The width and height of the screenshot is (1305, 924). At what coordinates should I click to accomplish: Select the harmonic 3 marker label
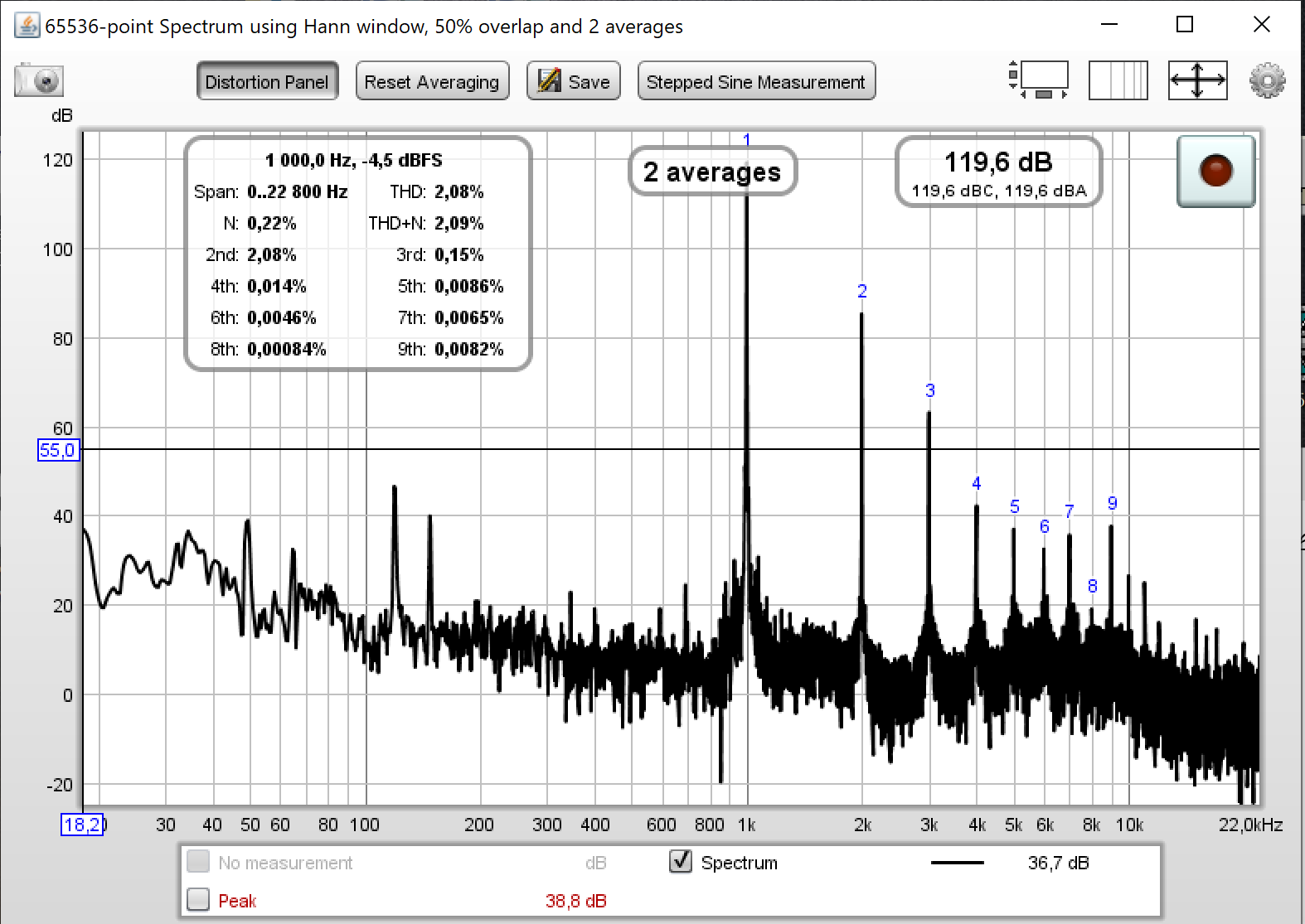930,390
